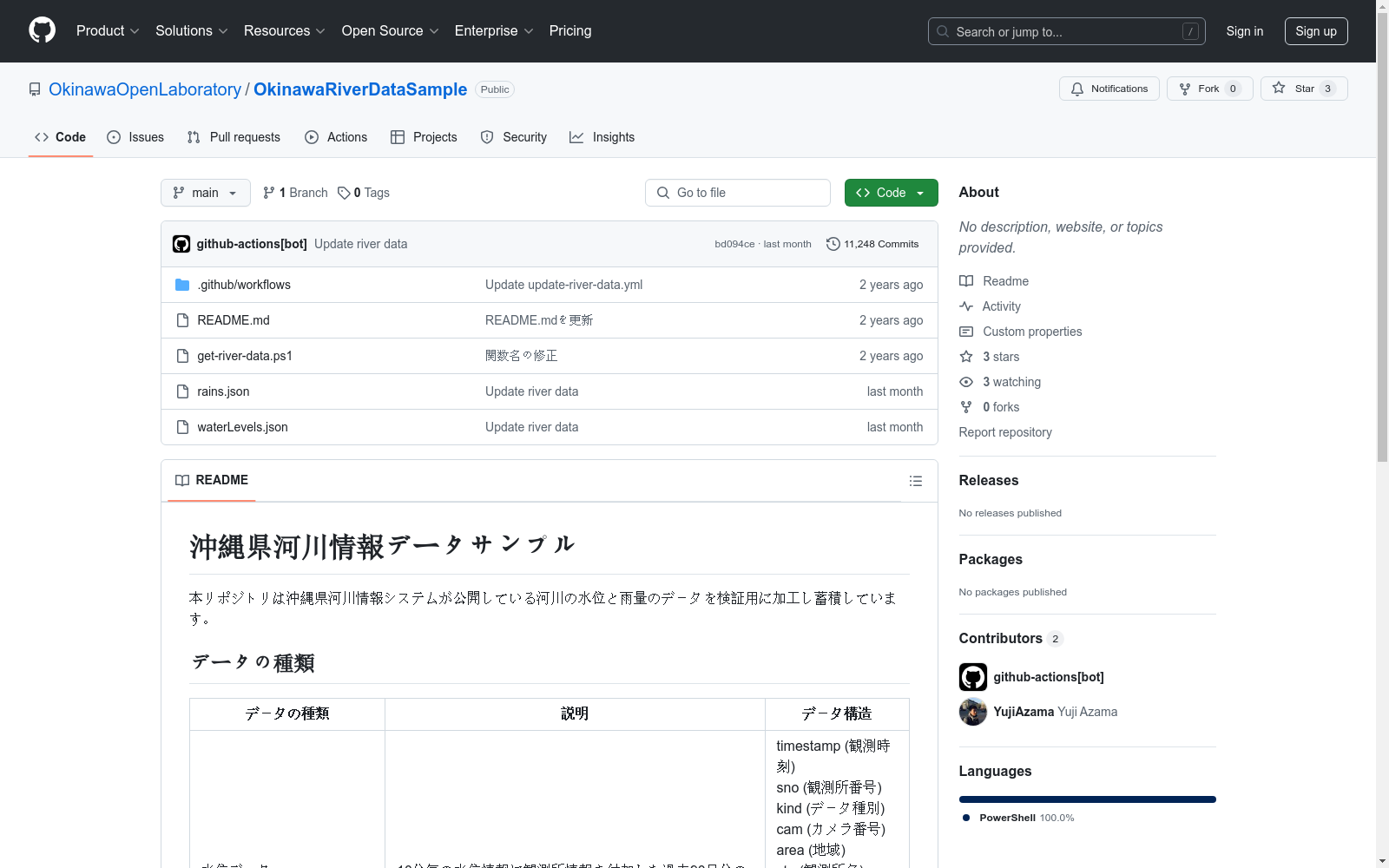Click the README.md file icon
This screenshot has width=1389, height=868.
(182, 320)
